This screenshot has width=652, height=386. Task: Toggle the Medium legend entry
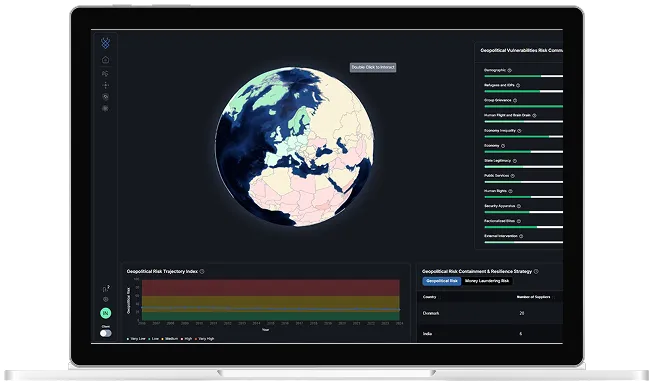coord(170,339)
